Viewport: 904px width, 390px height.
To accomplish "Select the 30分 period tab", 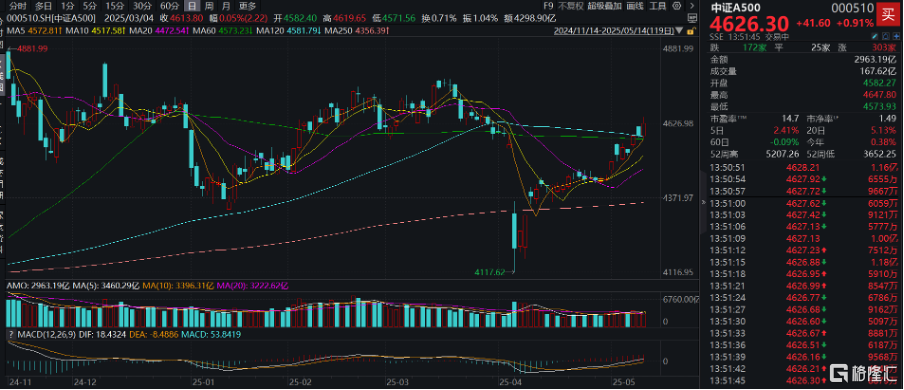I will point(142,6).
